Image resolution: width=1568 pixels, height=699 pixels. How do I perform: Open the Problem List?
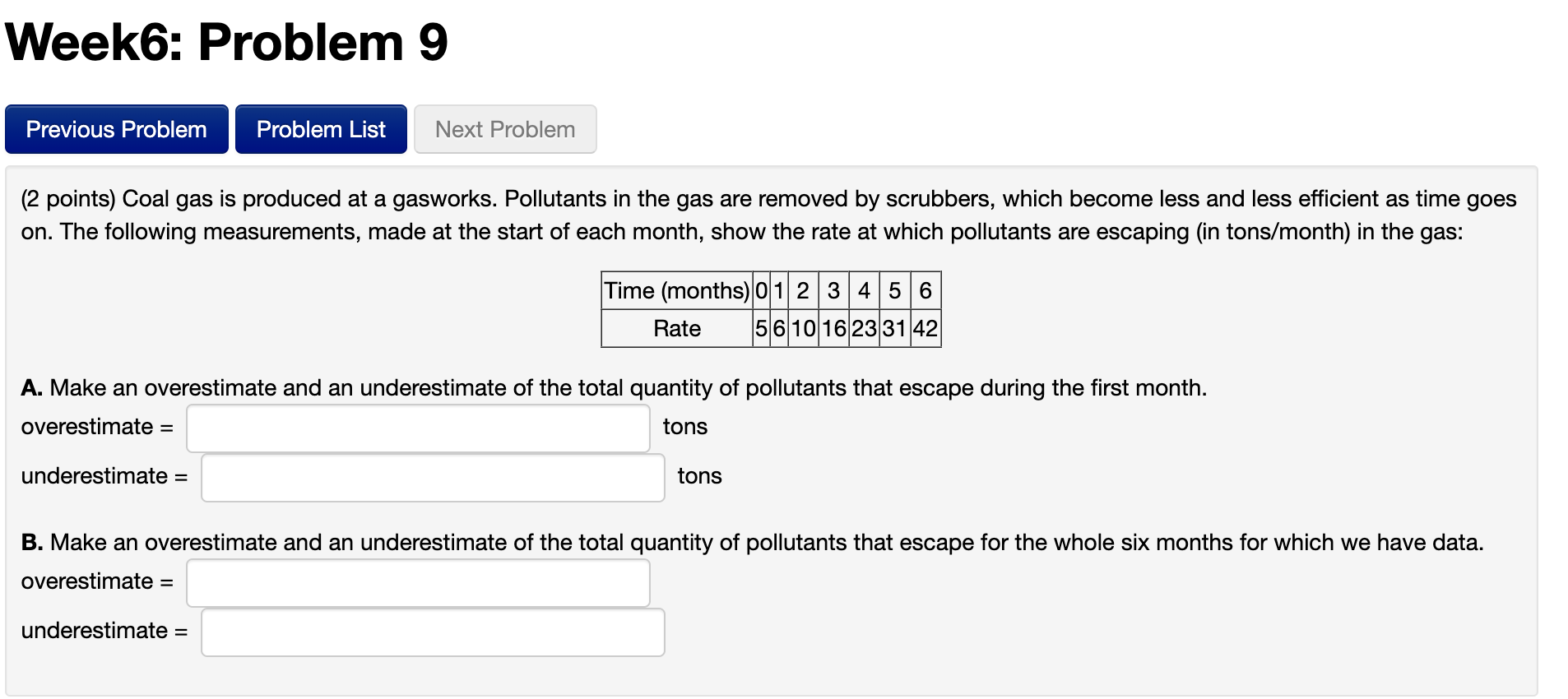pyautogui.click(x=320, y=129)
